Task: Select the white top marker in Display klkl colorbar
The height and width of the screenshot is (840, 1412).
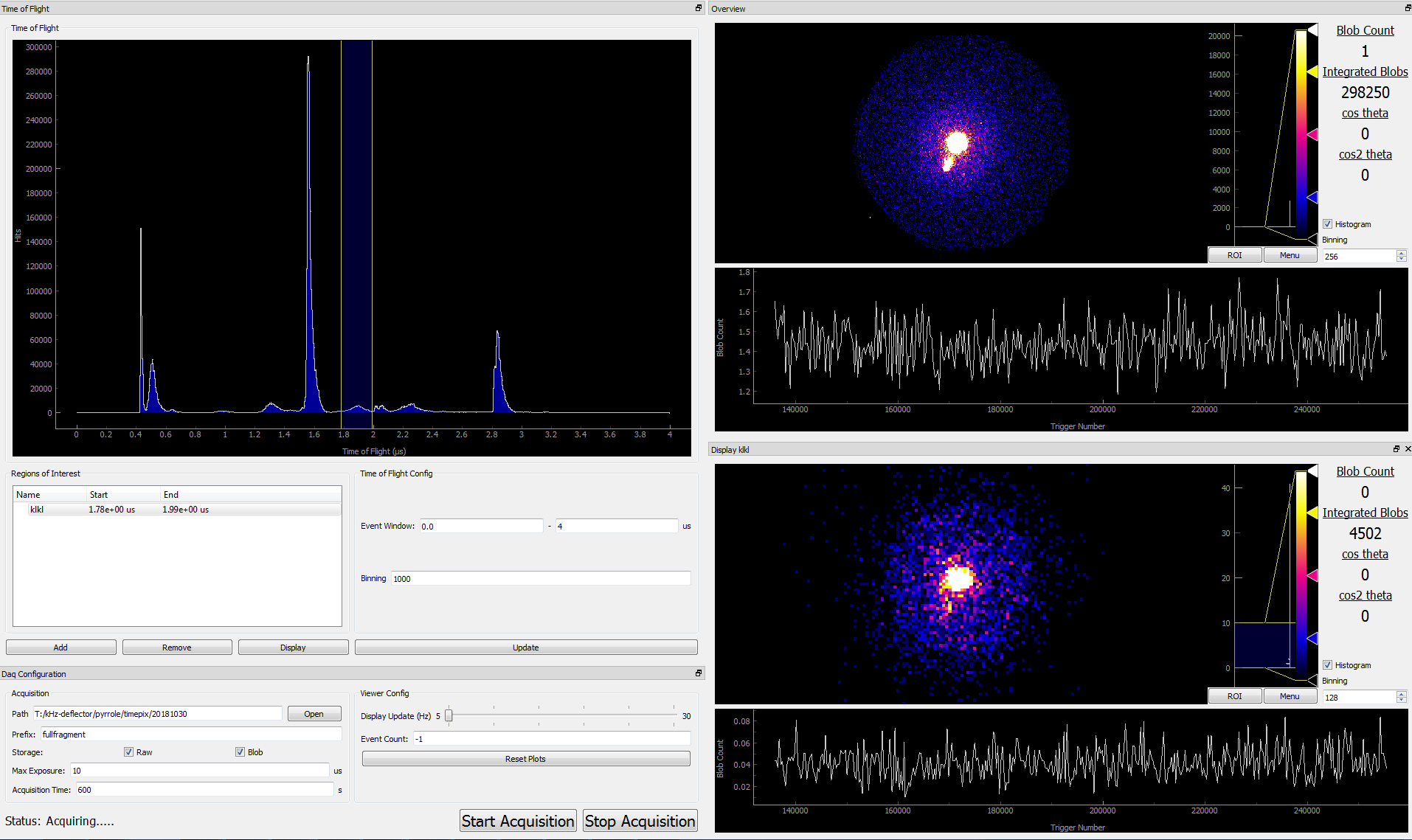Action: point(1312,471)
